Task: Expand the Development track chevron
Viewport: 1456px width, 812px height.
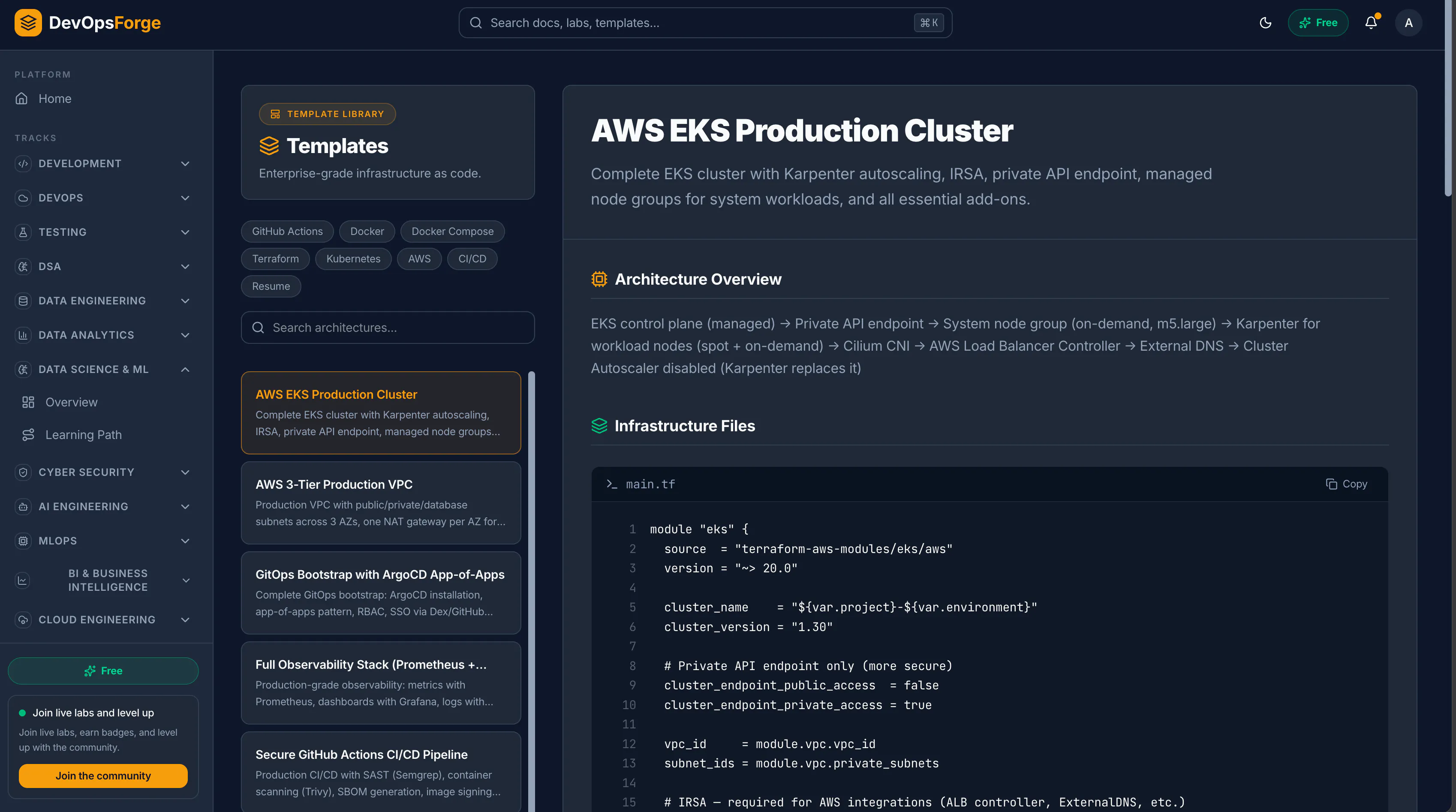Action: (185, 164)
